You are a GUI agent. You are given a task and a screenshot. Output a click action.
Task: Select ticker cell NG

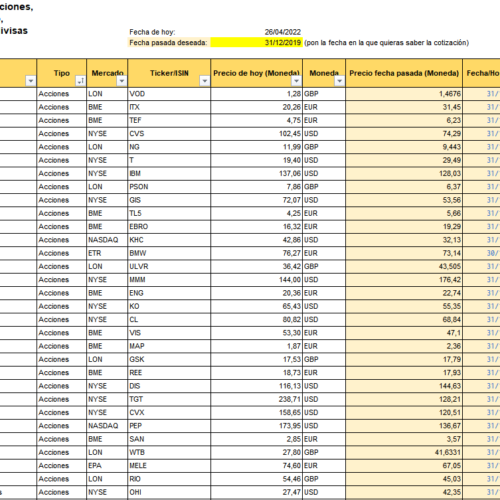click(169, 147)
